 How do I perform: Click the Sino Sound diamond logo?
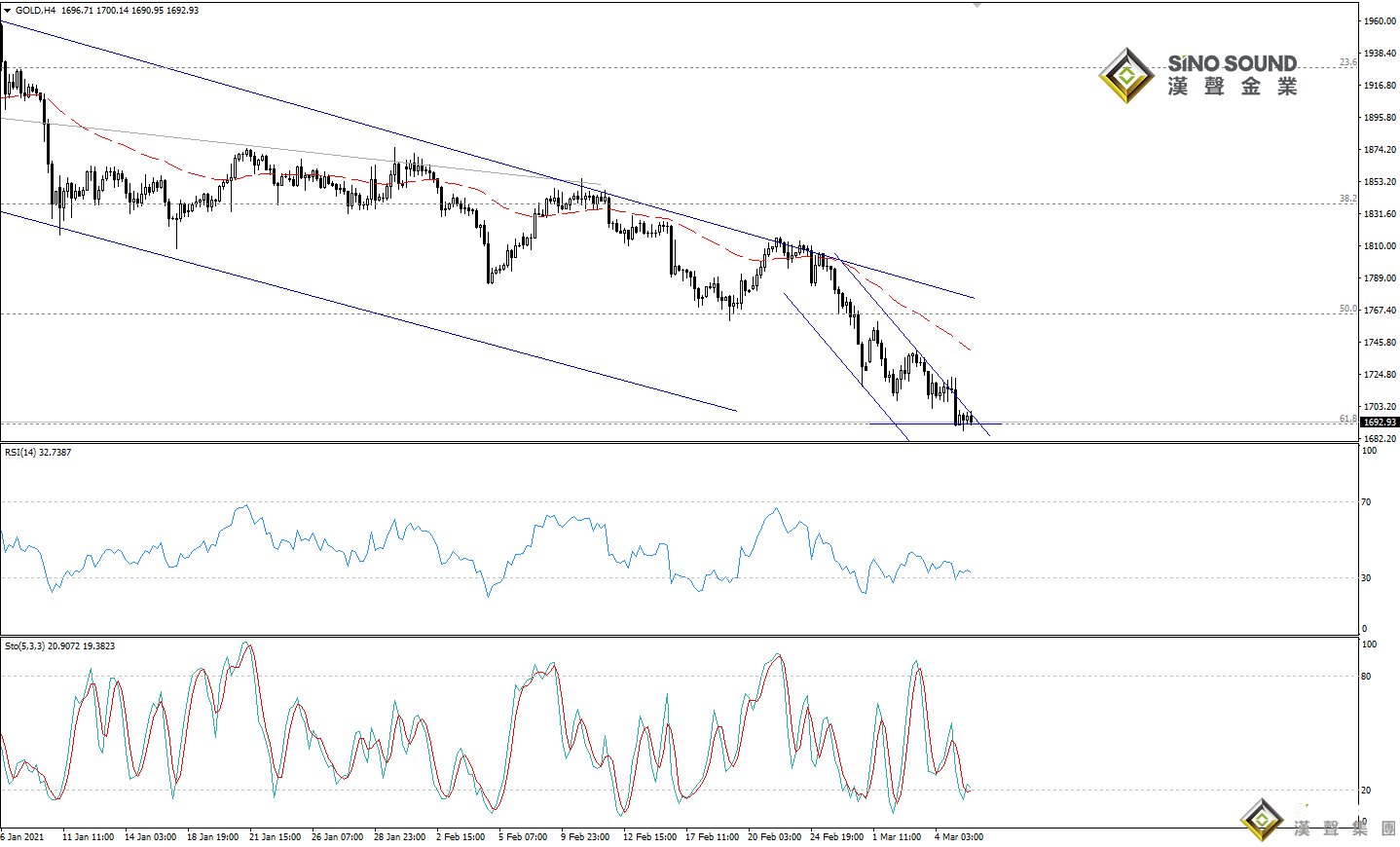pos(1126,76)
